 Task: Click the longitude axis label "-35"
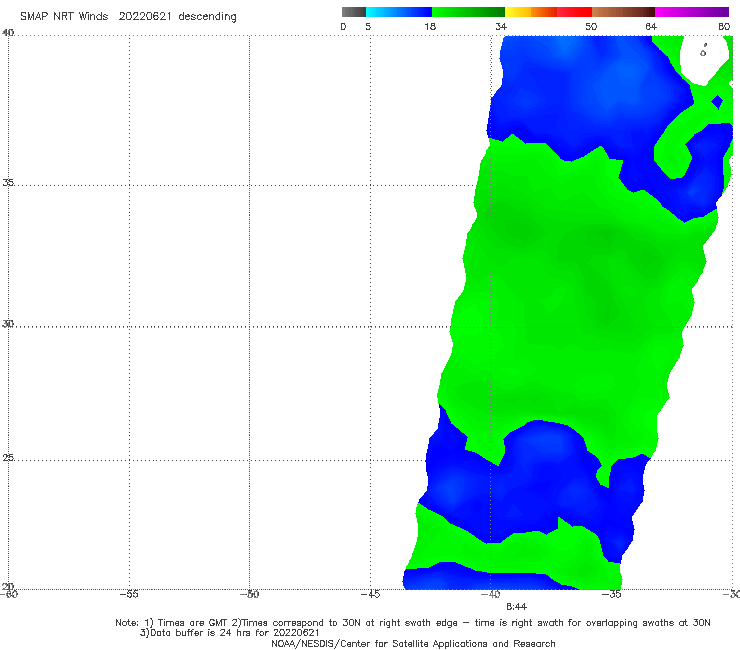(612, 594)
